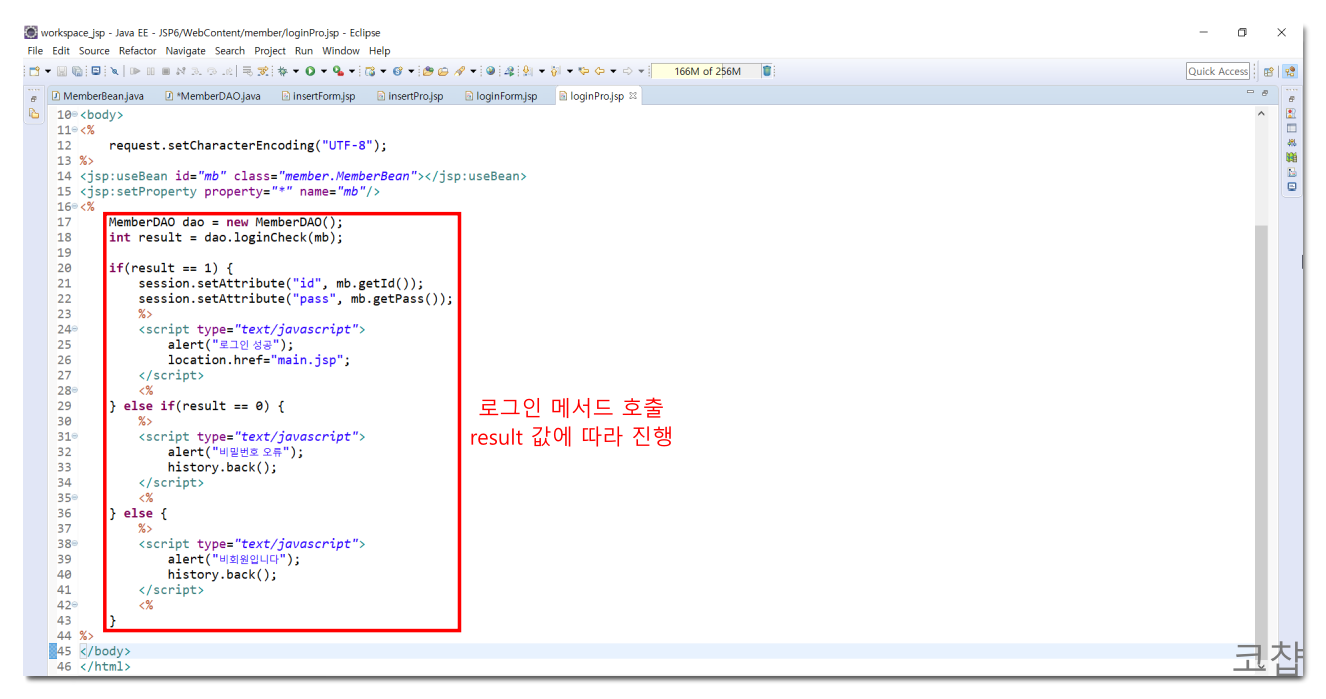
Task: Click the Back navigation arrow icon
Action: click(601, 71)
